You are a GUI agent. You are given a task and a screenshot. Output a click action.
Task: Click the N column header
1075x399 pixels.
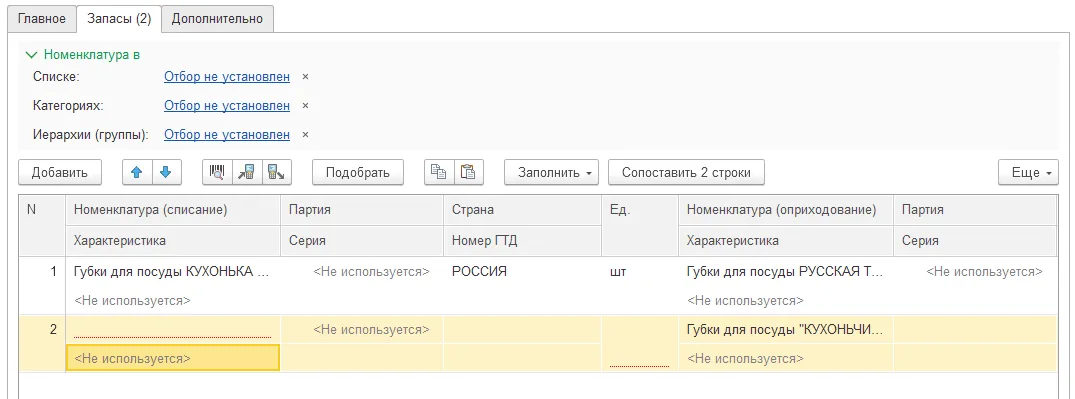[x=42, y=226]
